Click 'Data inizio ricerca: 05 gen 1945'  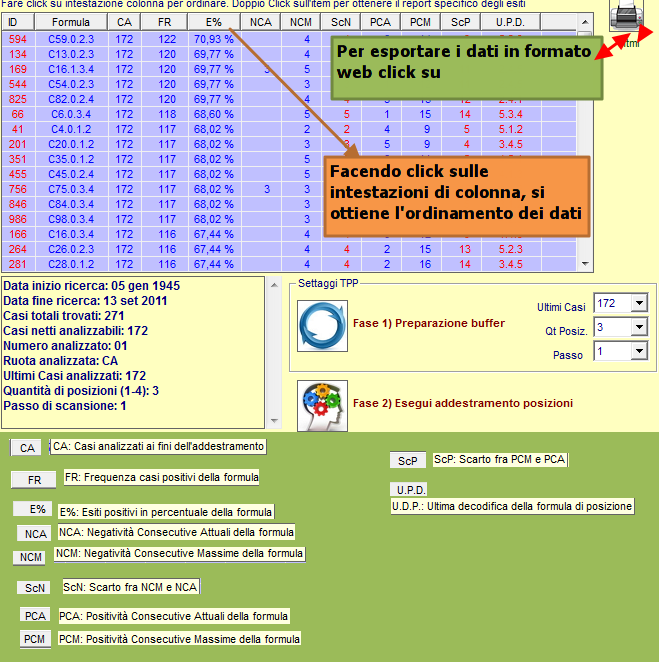(x=92, y=286)
